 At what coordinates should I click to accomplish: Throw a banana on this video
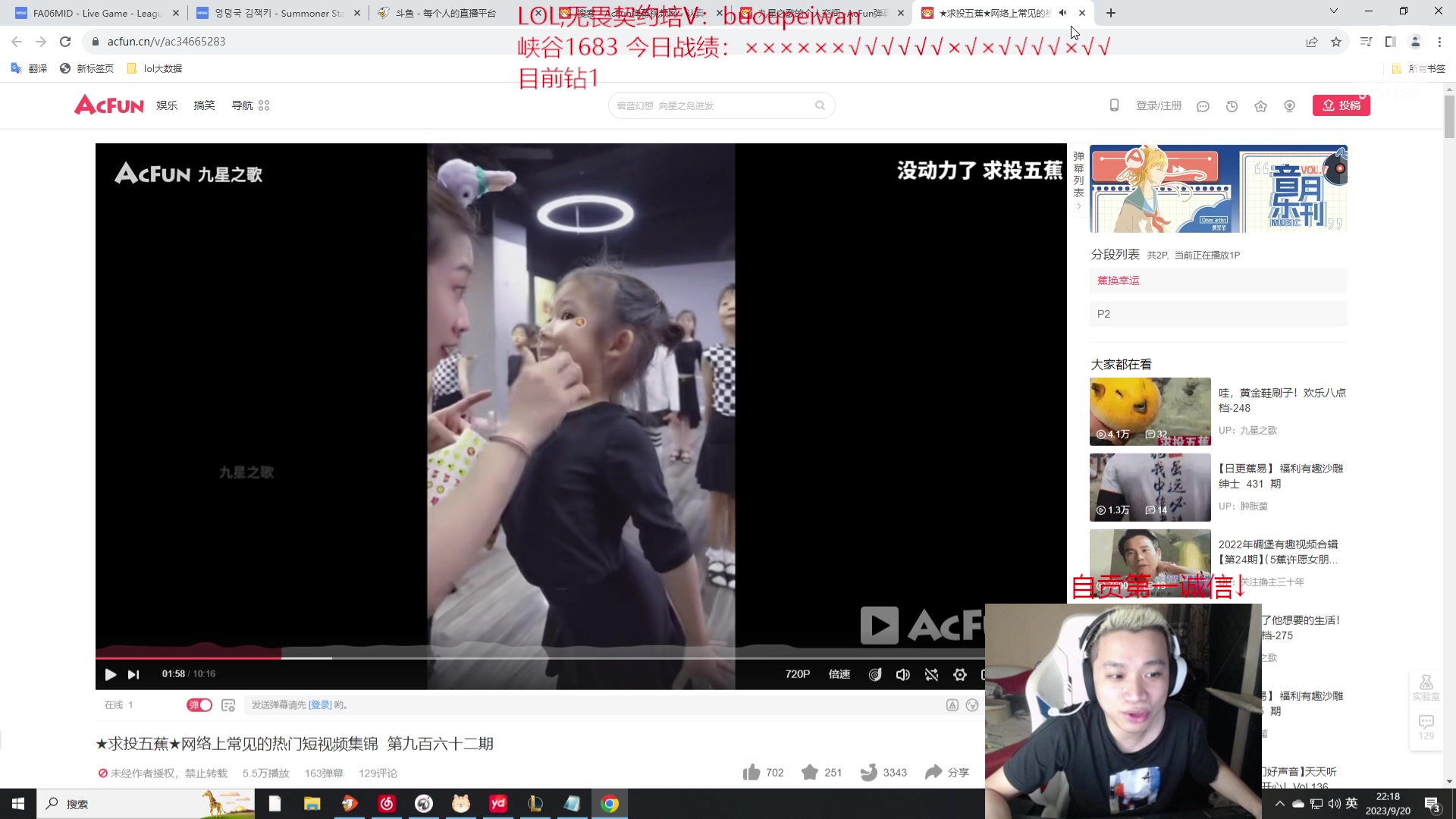coord(869,772)
